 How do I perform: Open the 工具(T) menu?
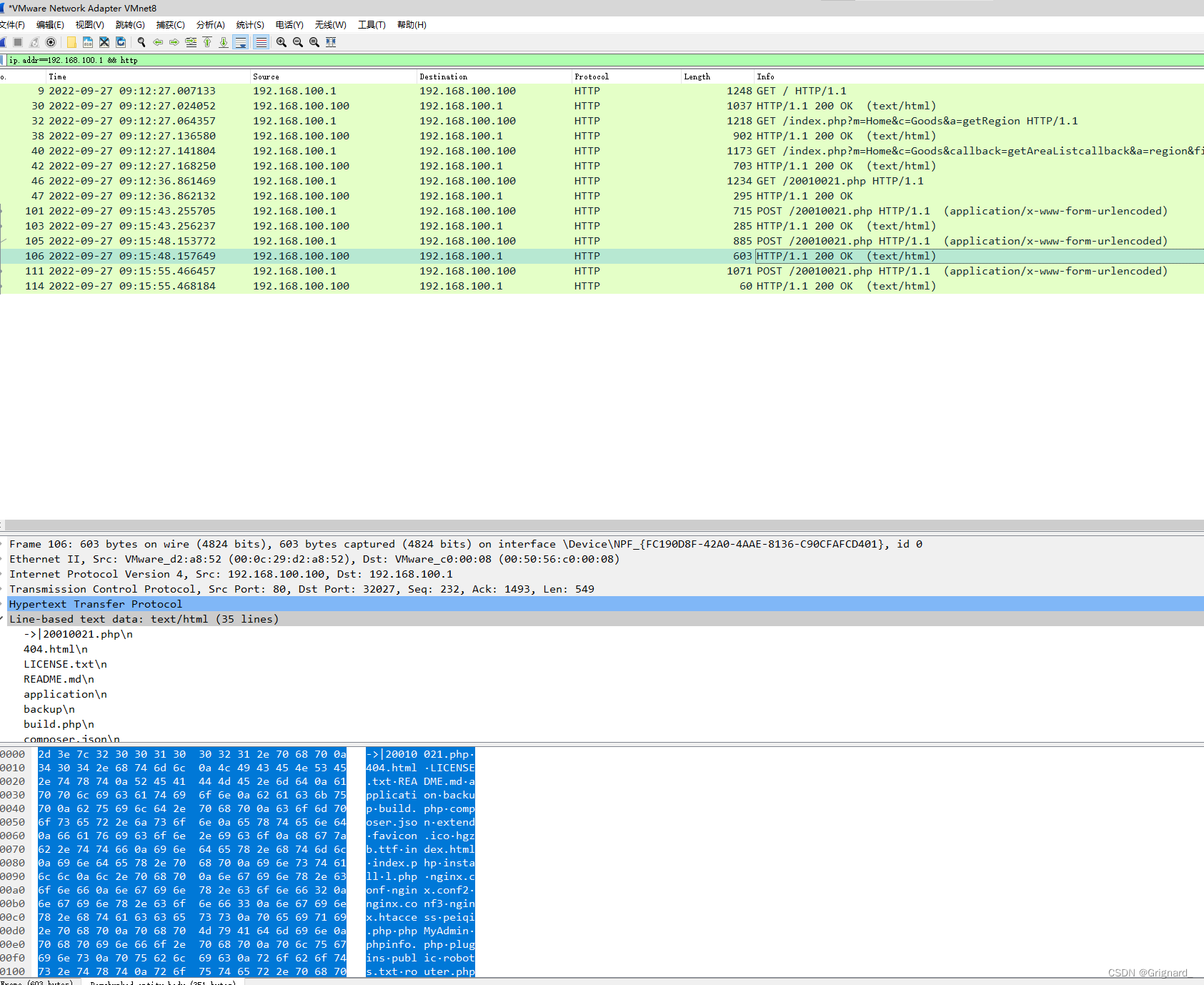[x=372, y=25]
